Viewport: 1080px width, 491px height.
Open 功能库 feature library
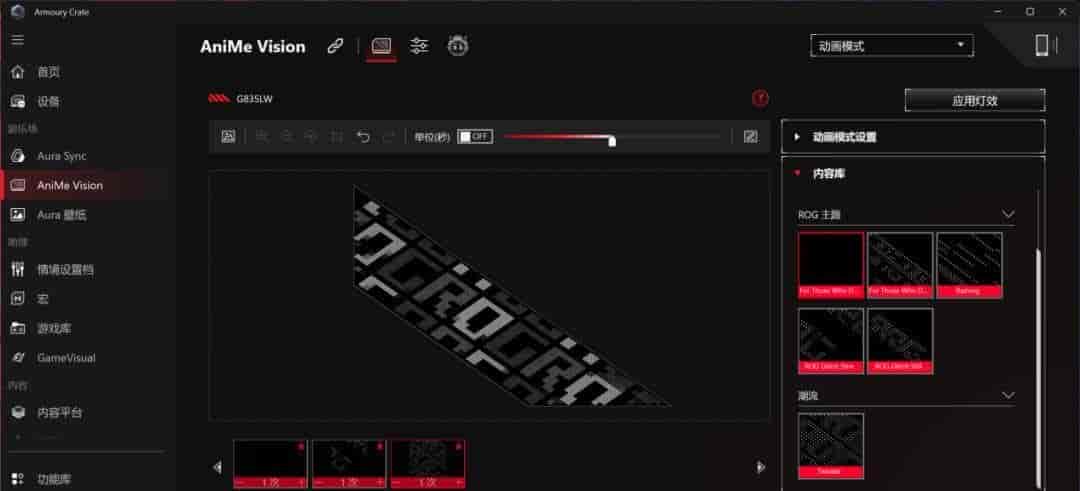tap(54, 479)
